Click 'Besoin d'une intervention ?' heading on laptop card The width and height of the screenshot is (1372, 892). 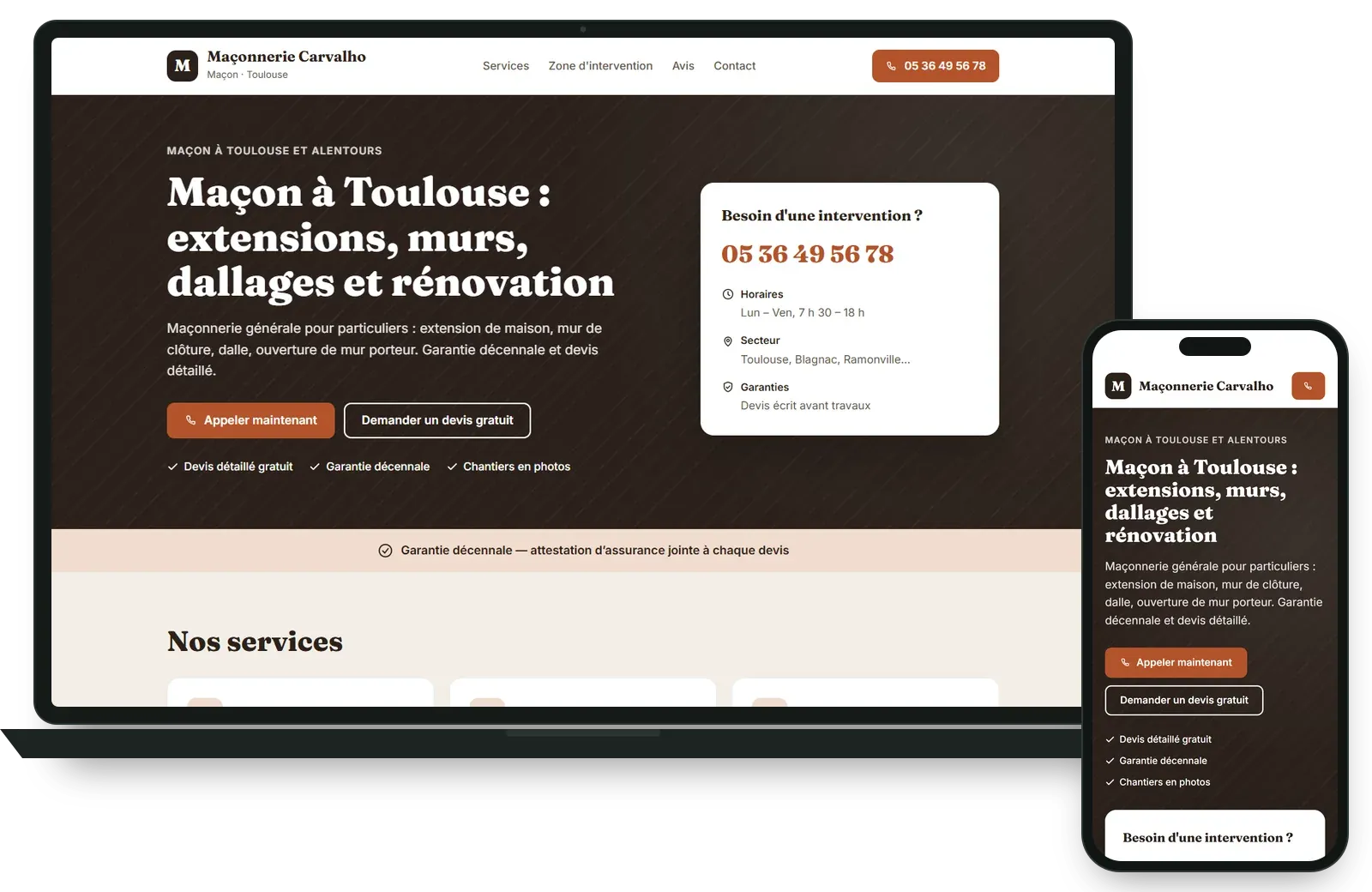821,215
